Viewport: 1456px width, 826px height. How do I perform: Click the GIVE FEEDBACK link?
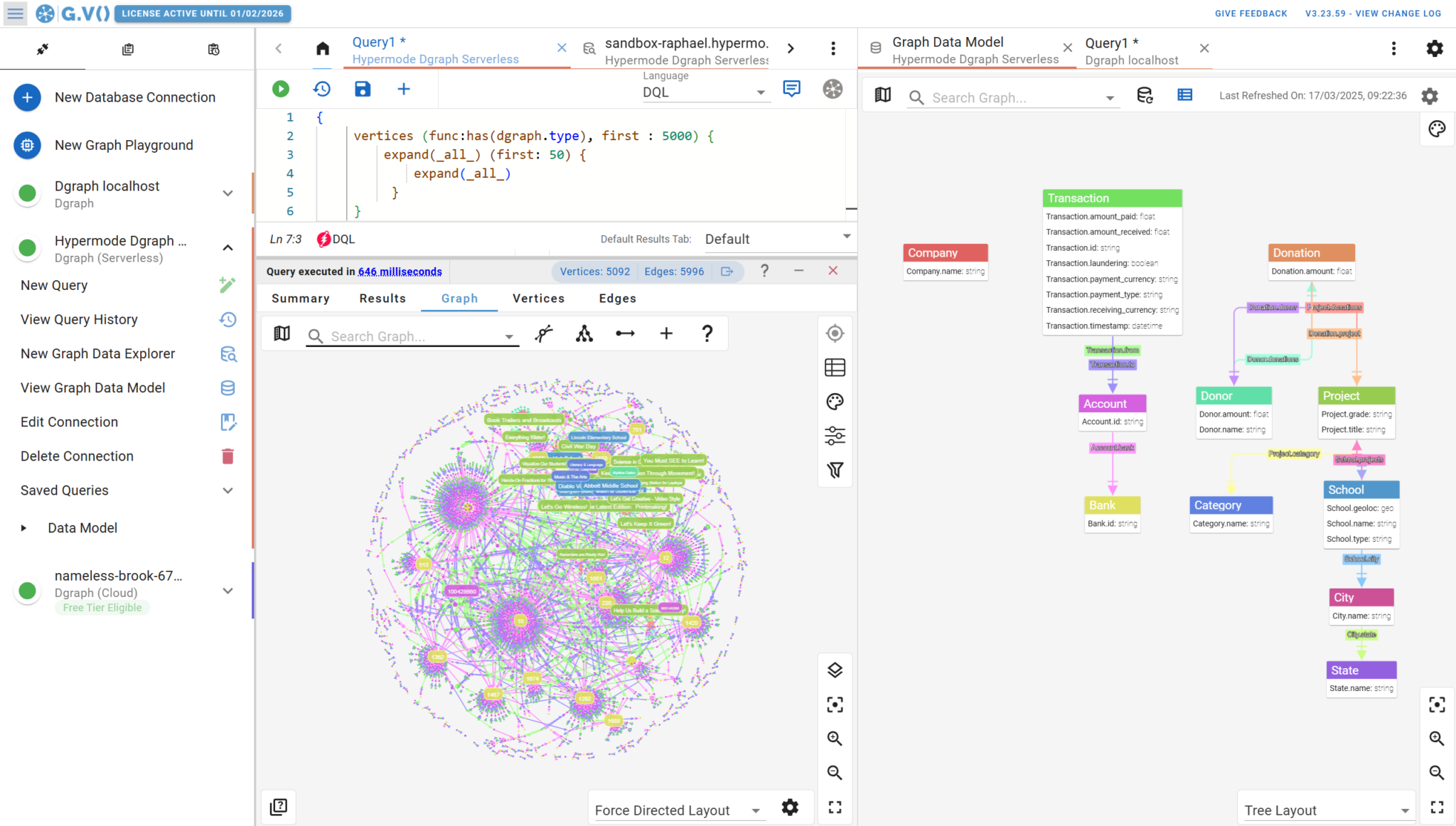[1251, 13]
